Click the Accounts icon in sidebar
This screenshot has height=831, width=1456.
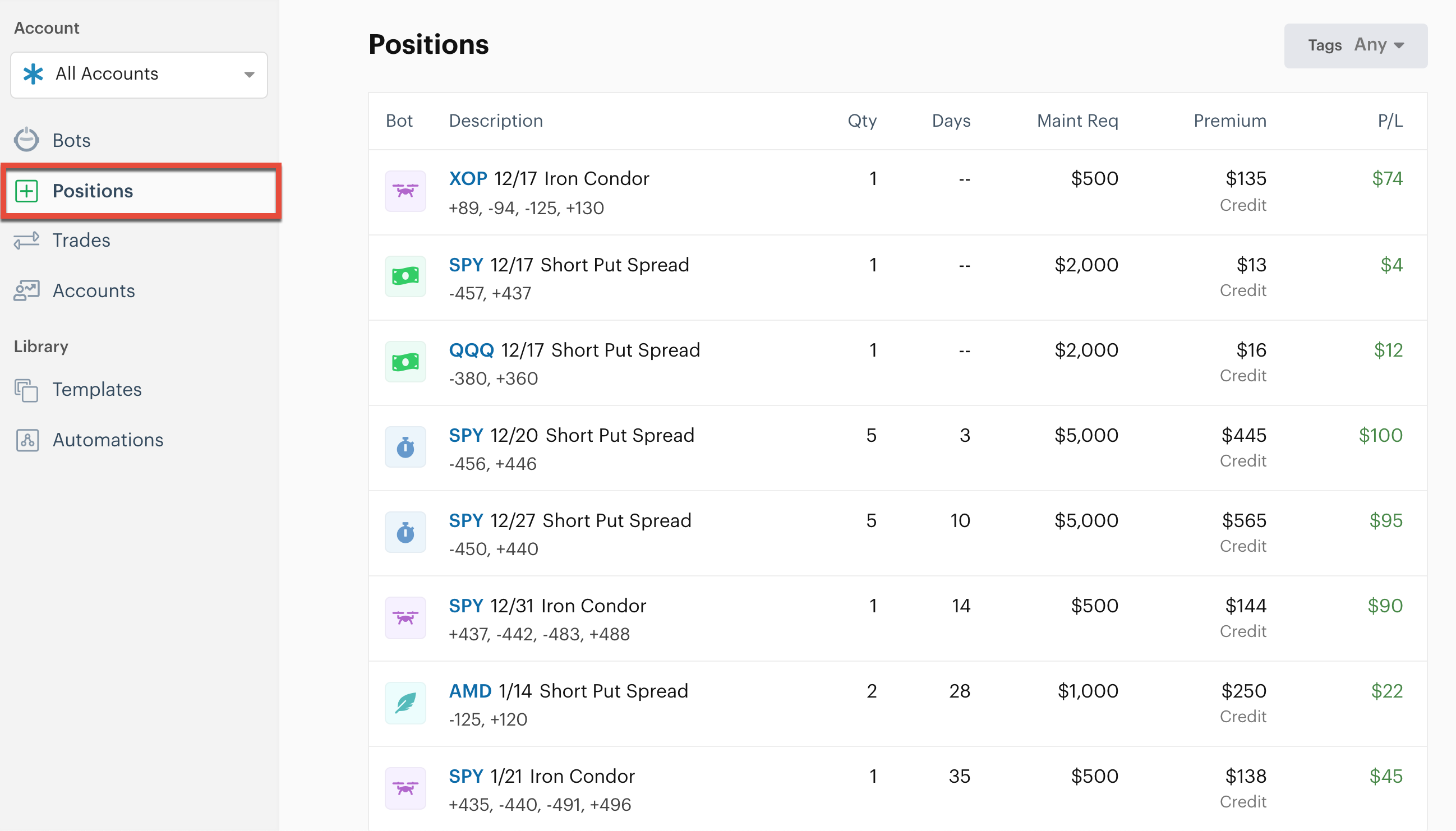point(26,290)
